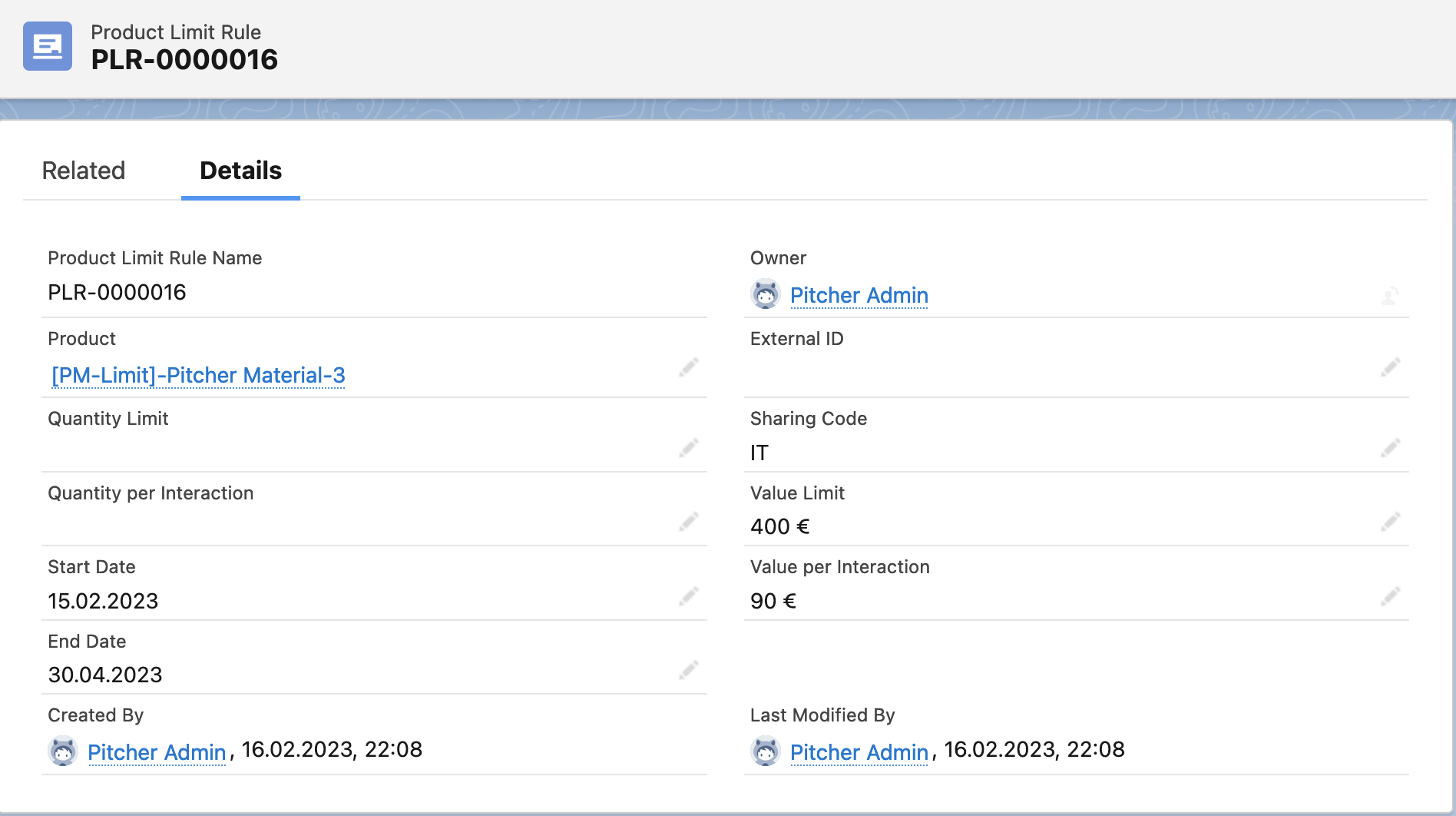Click the Product Limit Rule object icon

pos(48,46)
